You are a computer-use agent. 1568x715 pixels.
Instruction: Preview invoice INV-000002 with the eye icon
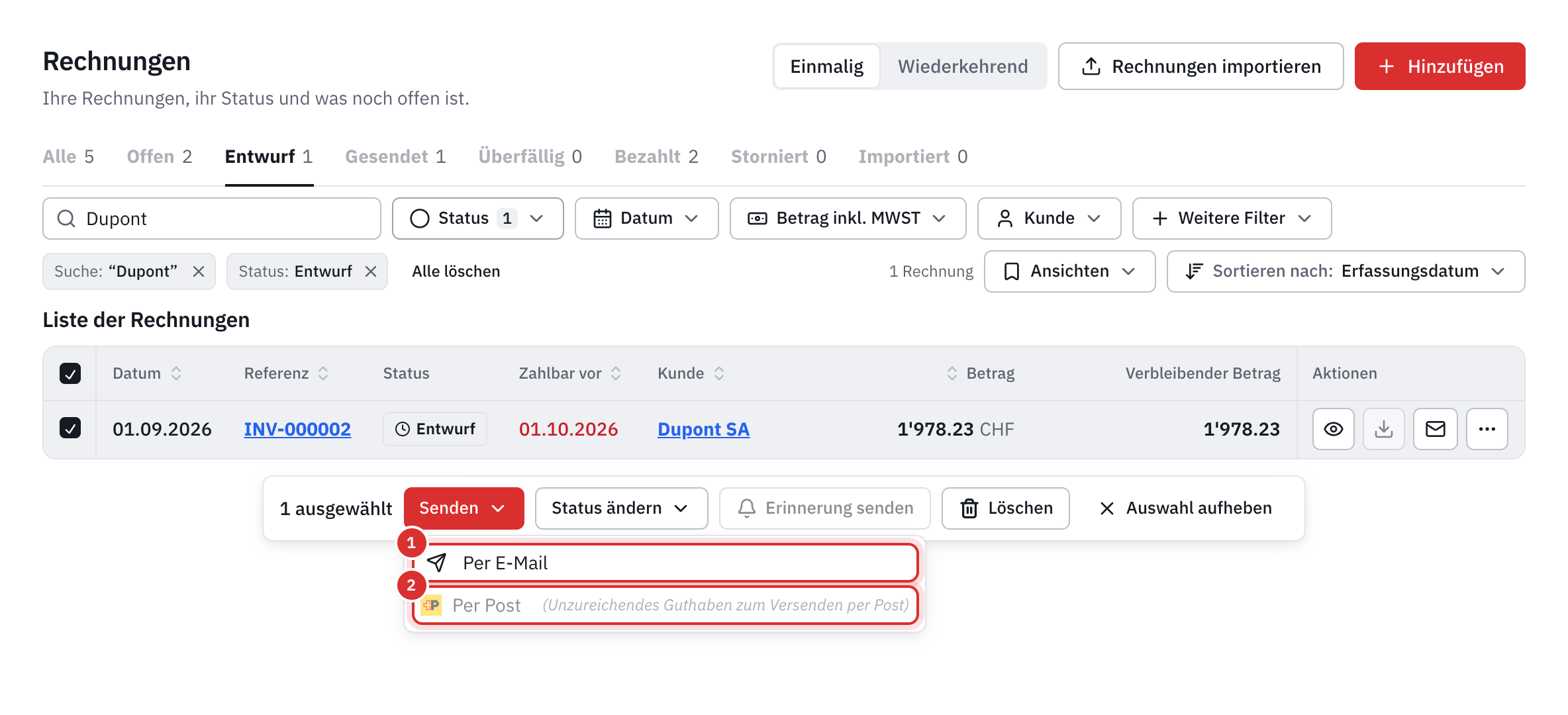point(1333,429)
